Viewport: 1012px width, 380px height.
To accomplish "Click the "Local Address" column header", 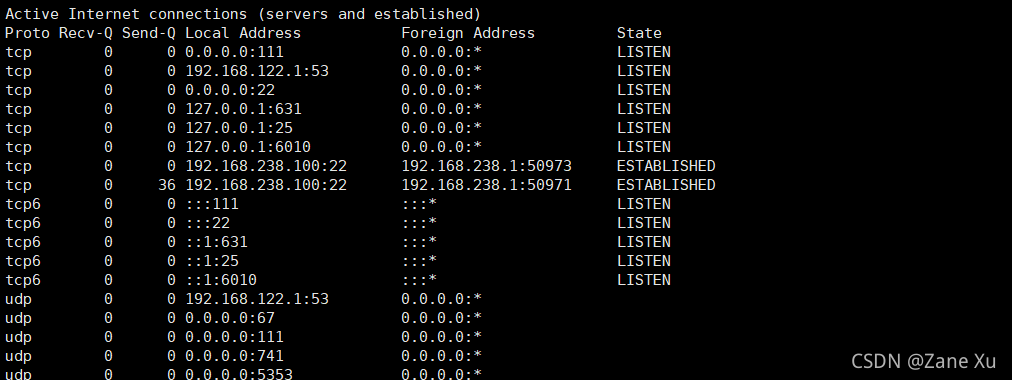I will pos(243,33).
